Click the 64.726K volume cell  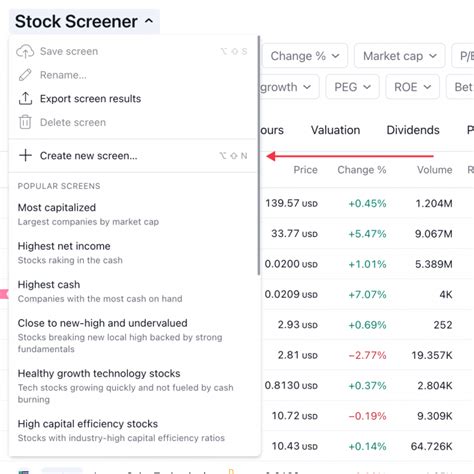(x=431, y=446)
